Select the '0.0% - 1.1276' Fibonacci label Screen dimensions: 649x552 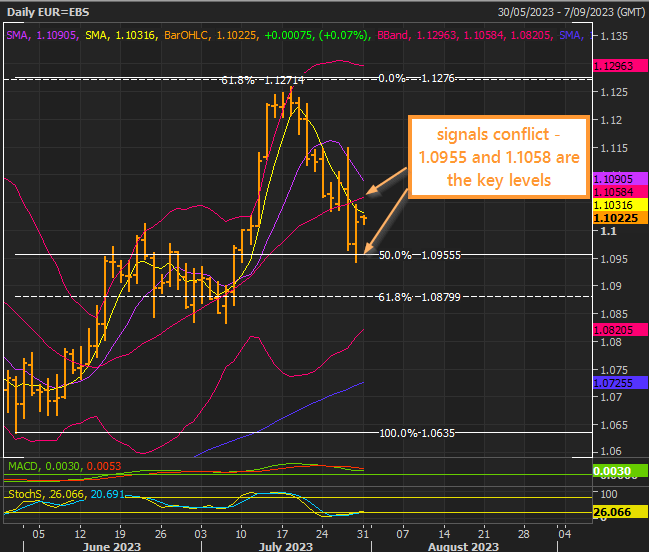pos(416,78)
